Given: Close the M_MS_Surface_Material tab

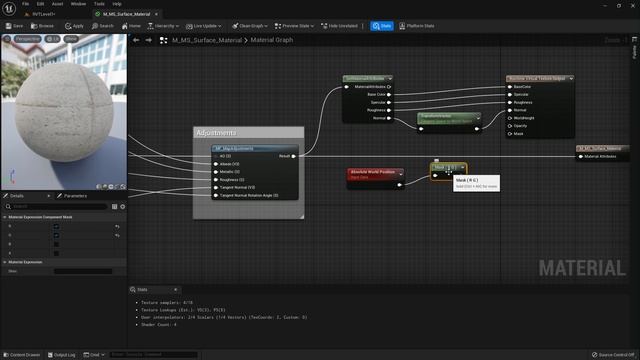Looking at the screenshot, I should (x=156, y=14).
